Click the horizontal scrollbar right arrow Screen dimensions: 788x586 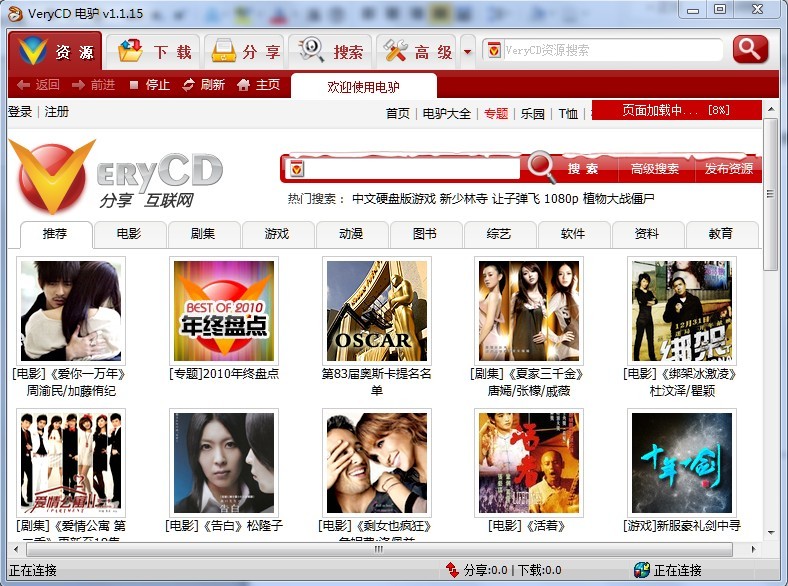753,549
